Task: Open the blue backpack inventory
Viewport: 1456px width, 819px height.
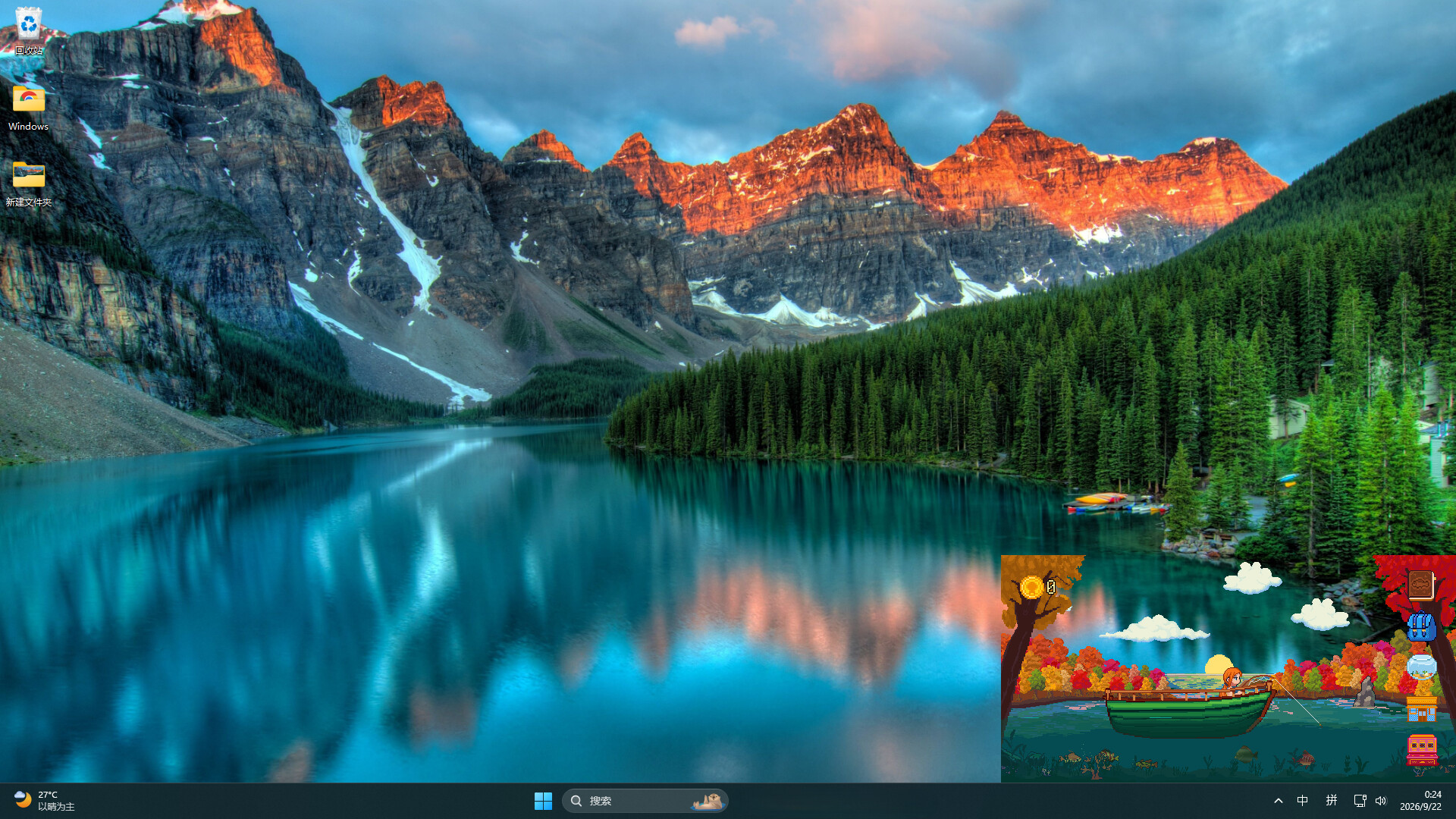Action: coord(1421,626)
